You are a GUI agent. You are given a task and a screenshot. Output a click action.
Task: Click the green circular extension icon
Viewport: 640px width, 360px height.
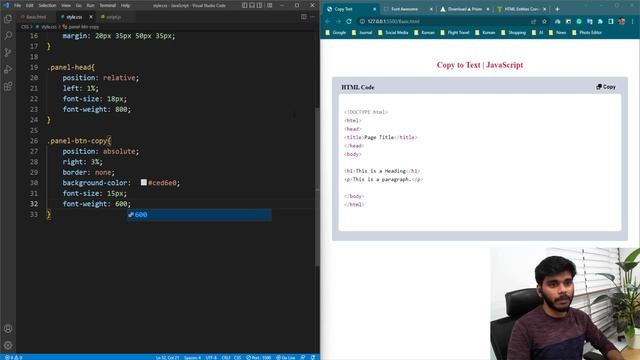point(579,21)
